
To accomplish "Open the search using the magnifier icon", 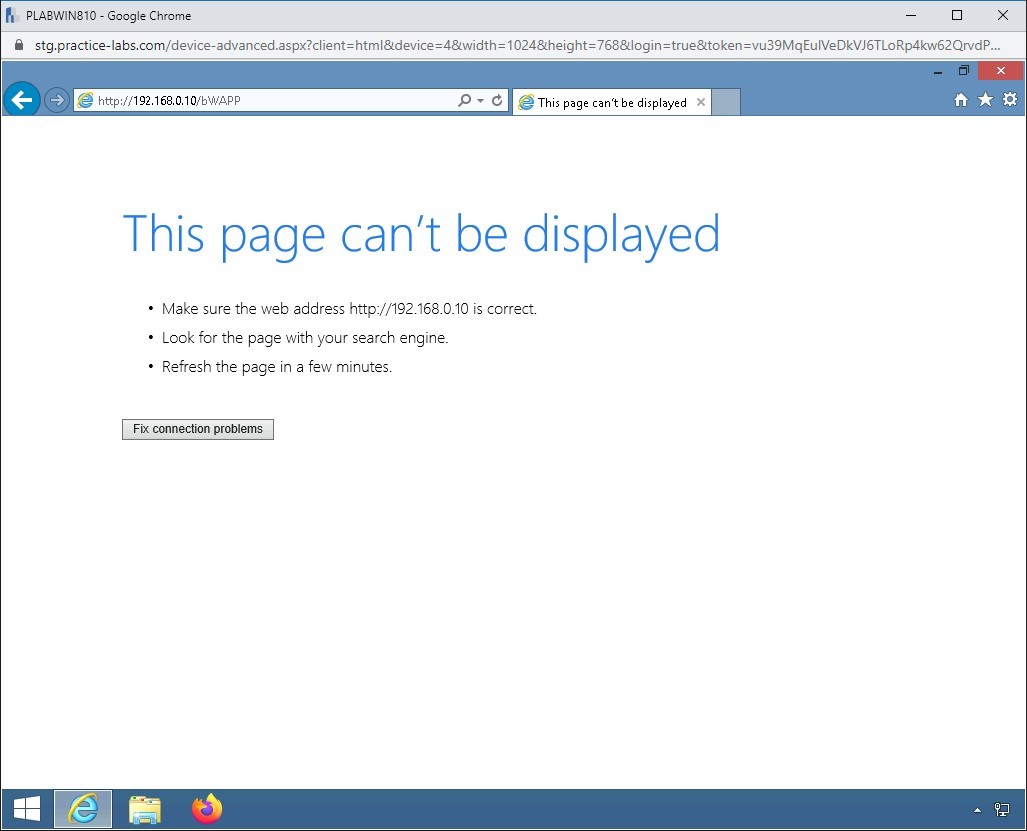I will [464, 100].
